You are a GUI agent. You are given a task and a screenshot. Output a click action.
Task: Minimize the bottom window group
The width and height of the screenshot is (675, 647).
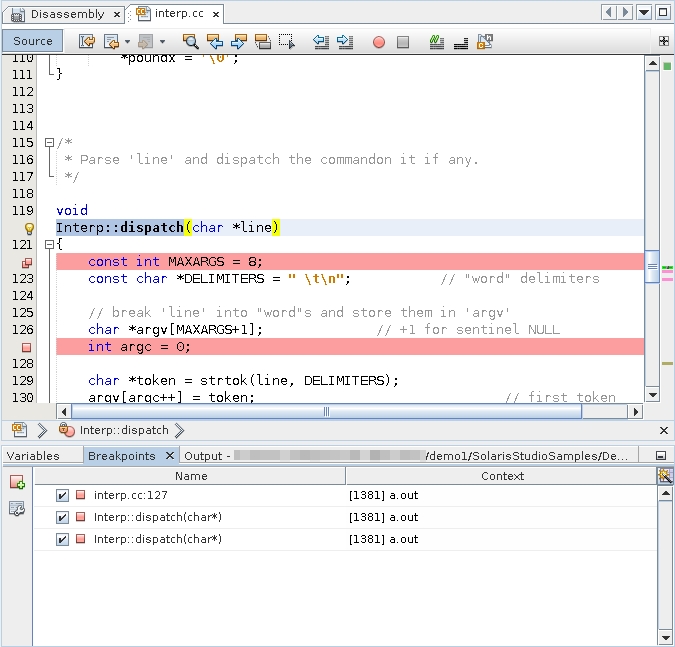(x=661, y=455)
